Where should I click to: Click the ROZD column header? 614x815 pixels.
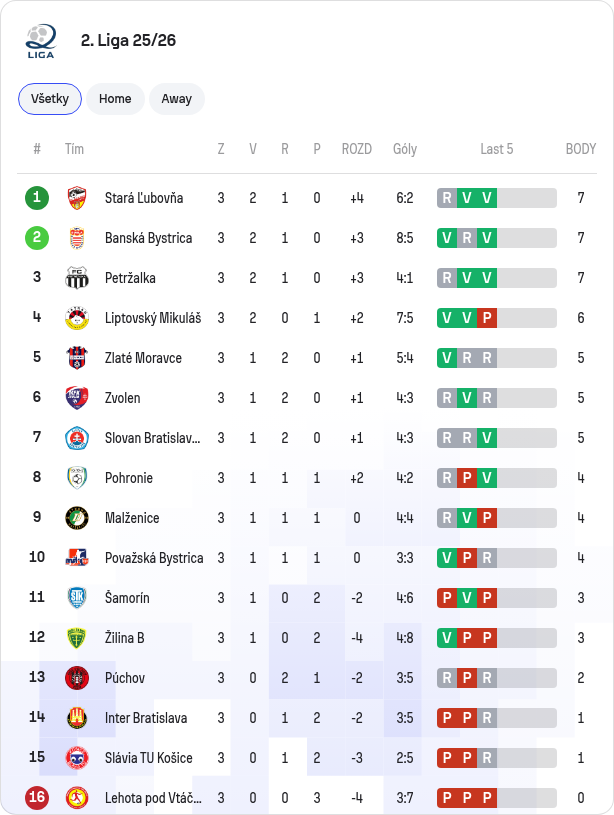357,149
